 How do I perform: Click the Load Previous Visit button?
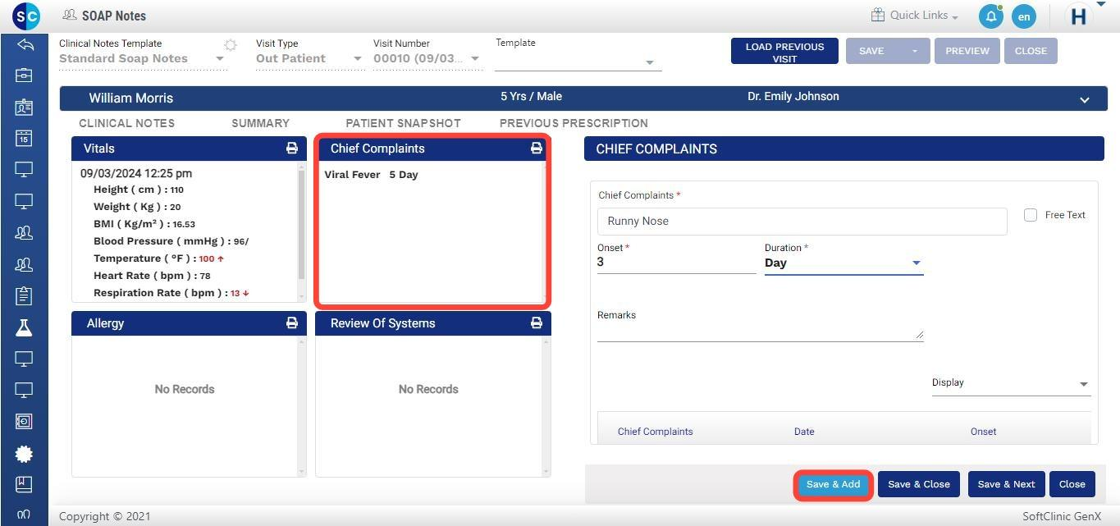[x=784, y=52]
